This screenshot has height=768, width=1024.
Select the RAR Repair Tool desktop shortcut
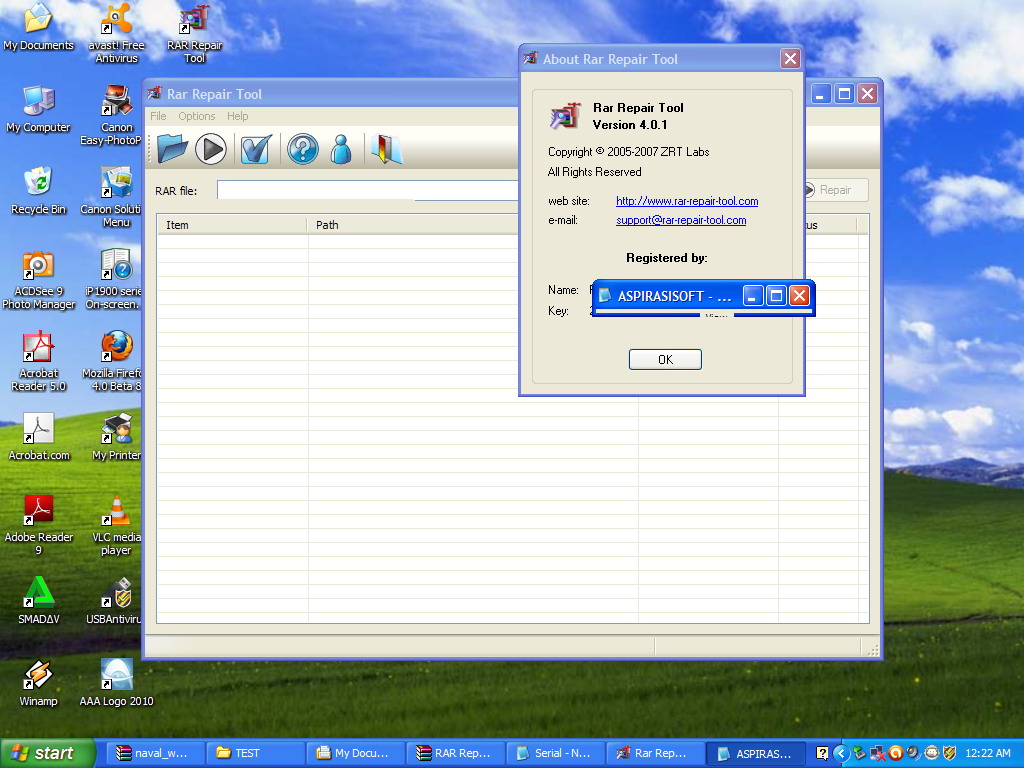coord(195,34)
